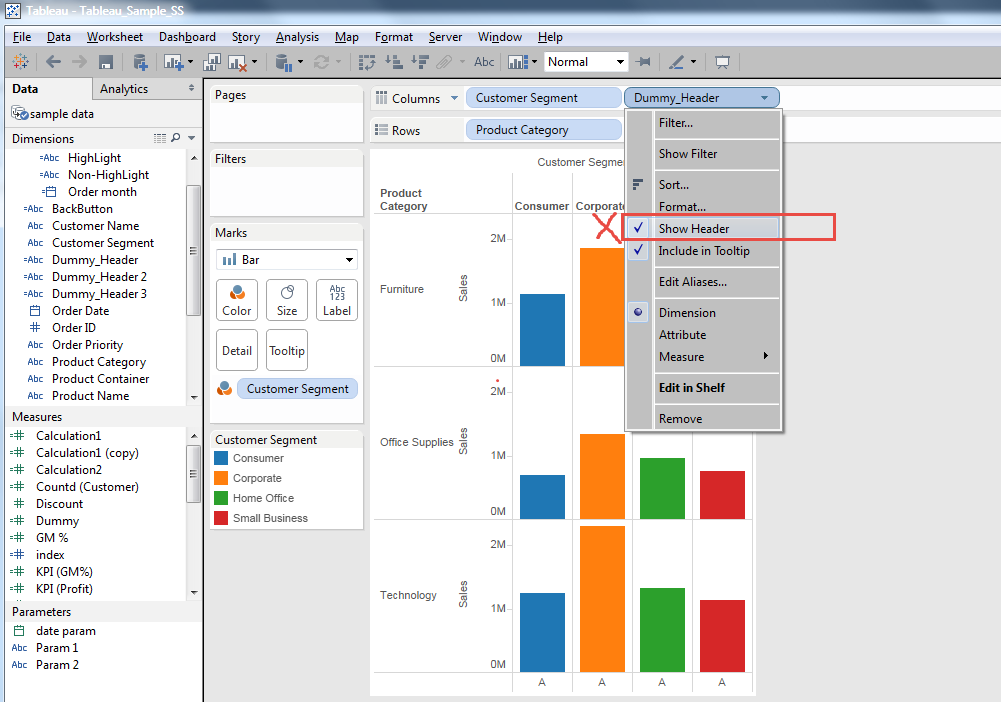
Task: Click the Color button on Marks card
Action: pyautogui.click(x=237, y=300)
